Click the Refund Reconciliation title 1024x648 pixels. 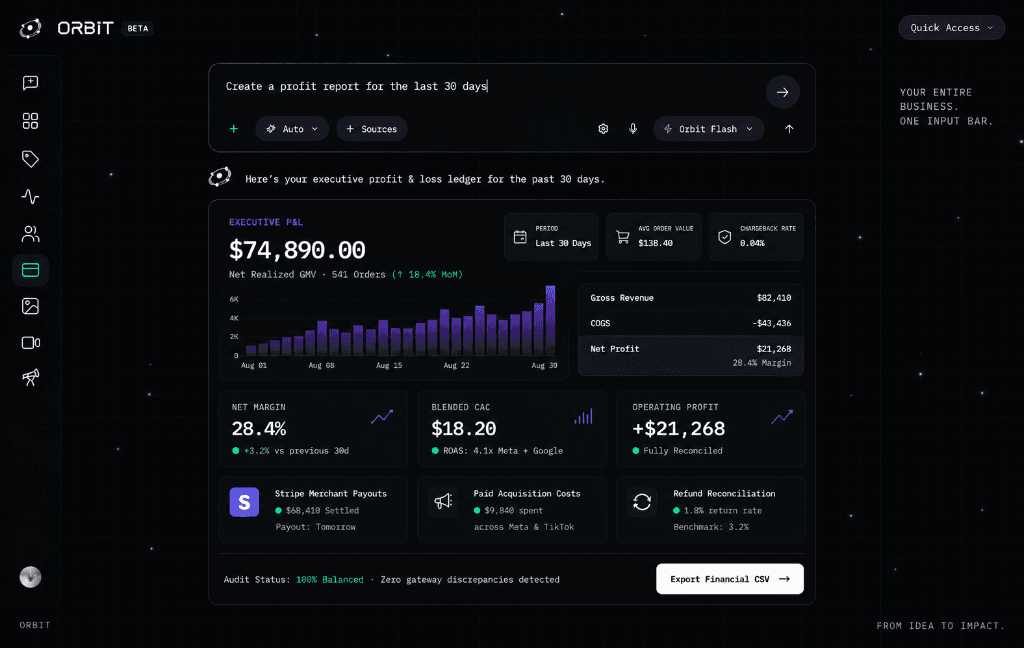pyautogui.click(x=724, y=494)
